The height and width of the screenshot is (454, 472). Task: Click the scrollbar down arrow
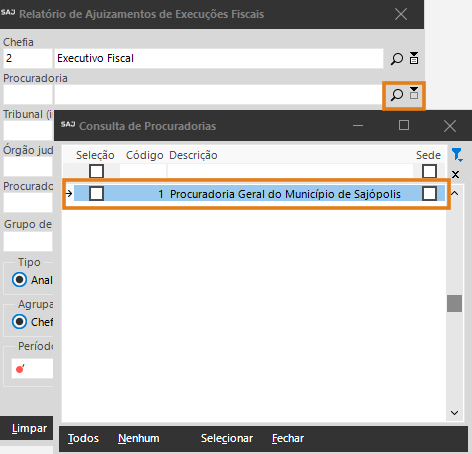point(454,413)
